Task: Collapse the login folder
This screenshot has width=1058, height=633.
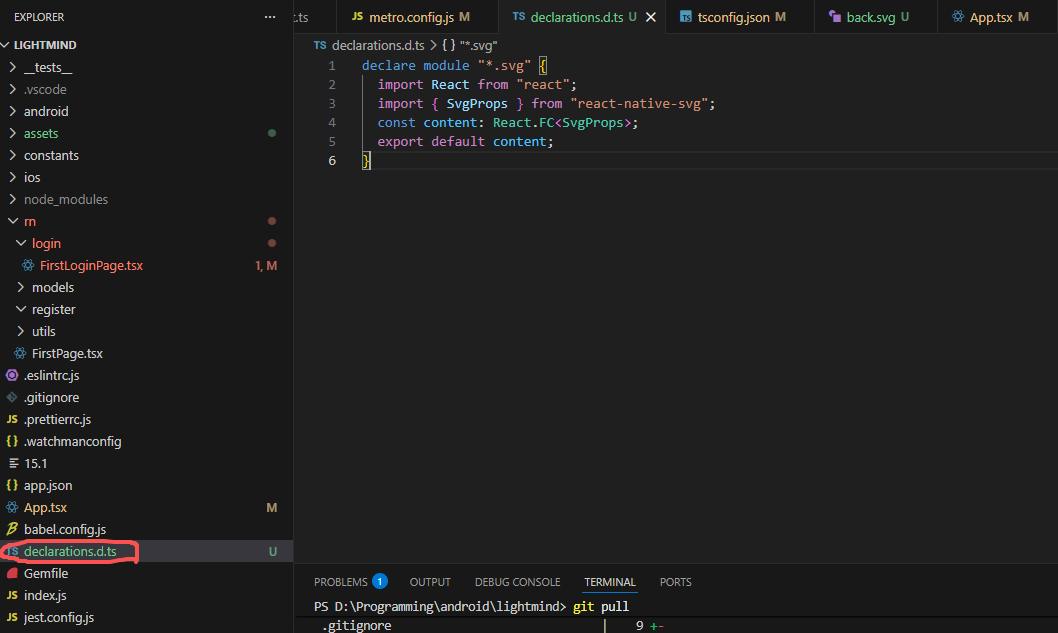Action: point(20,243)
